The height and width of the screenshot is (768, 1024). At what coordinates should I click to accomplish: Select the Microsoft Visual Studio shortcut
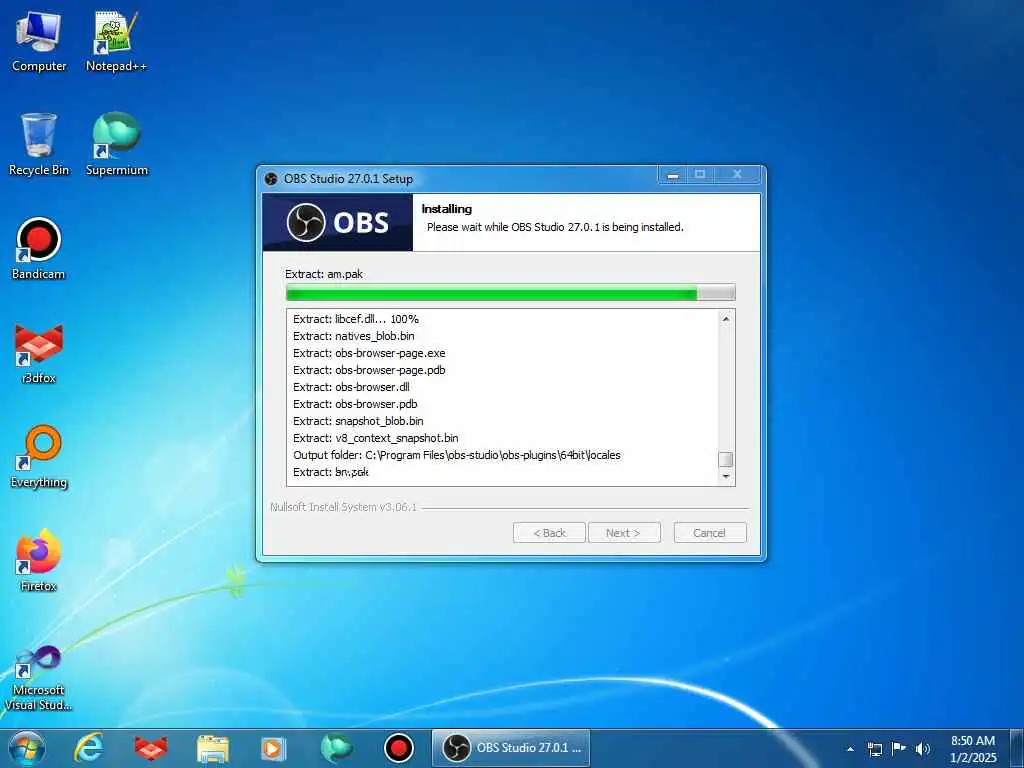[39, 678]
